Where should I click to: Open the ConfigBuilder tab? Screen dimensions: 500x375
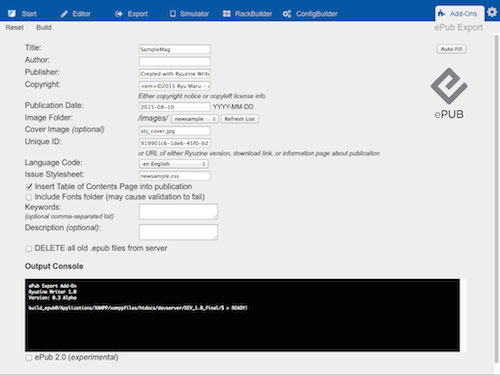click(x=310, y=14)
